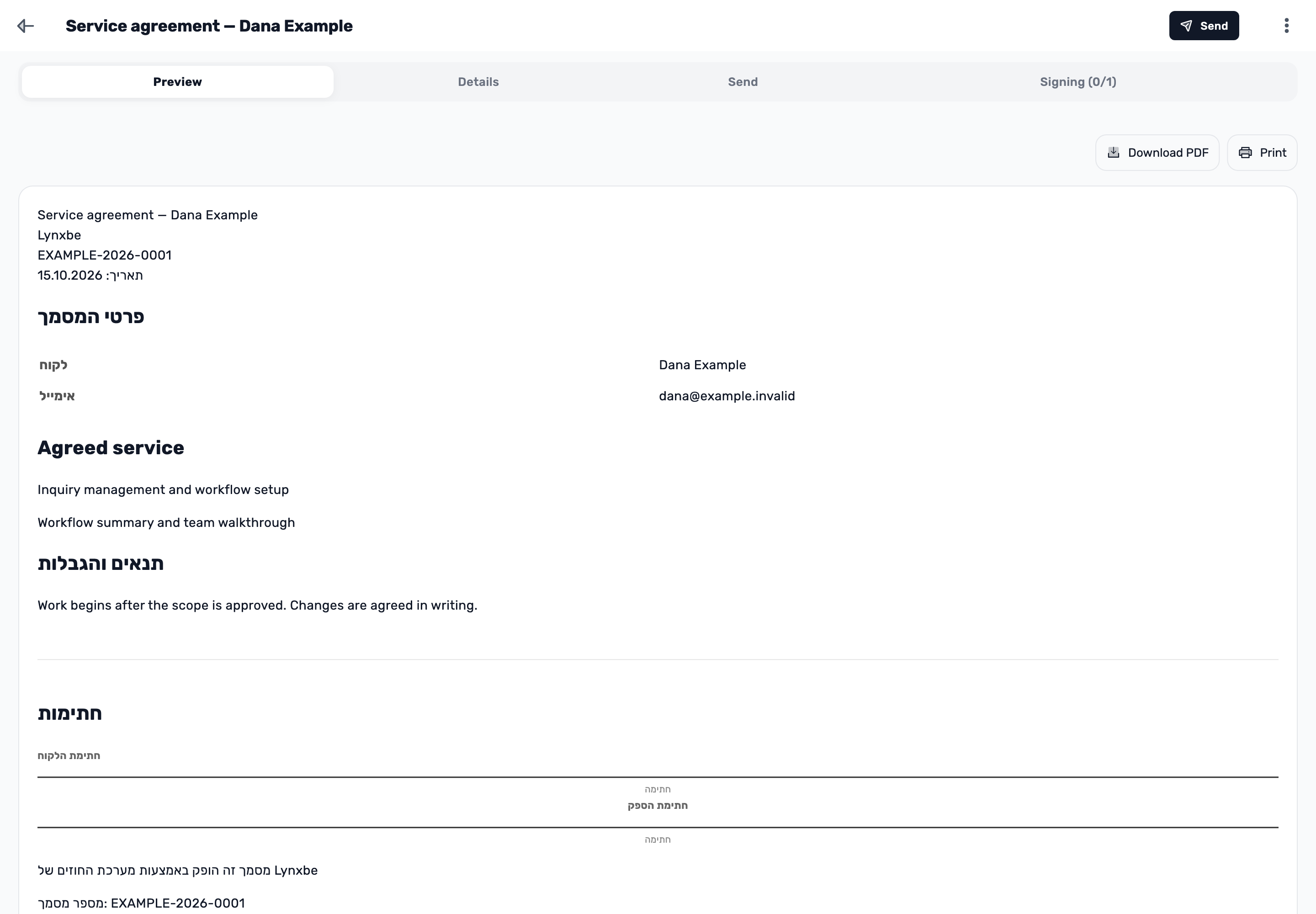Screen dimensions: 1316x914
Task: Click the 'חתימת הספק' supplier signature label
Action: [658, 806]
